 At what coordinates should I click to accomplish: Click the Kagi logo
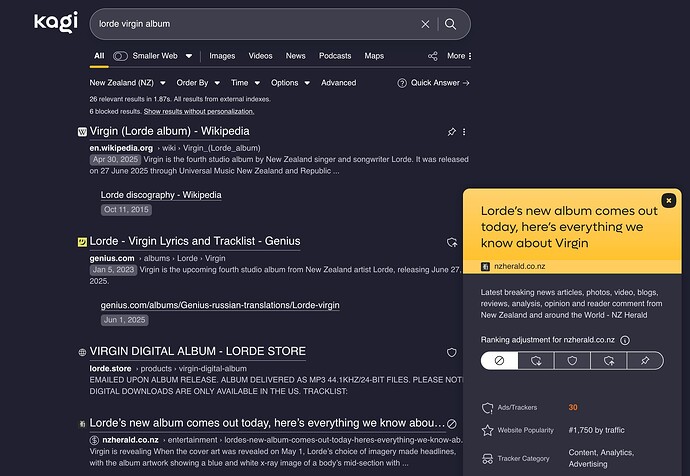tap(56, 22)
